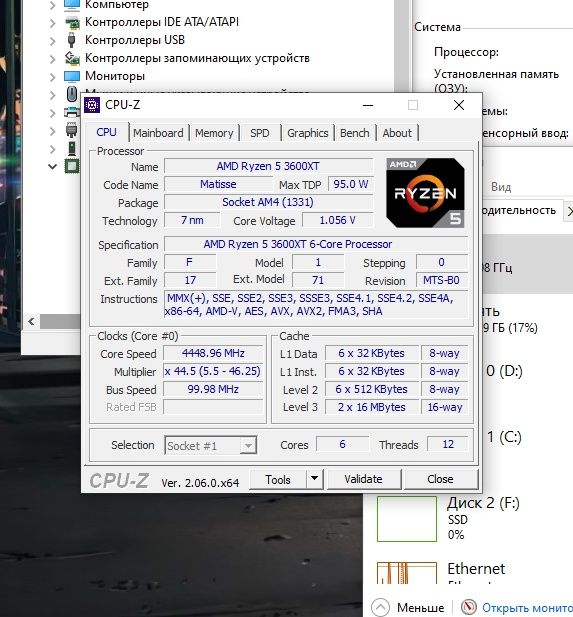Click the IDE ATA/ATAPI controllers icon
This screenshot has width=573, height=617.
coord(72,22)
